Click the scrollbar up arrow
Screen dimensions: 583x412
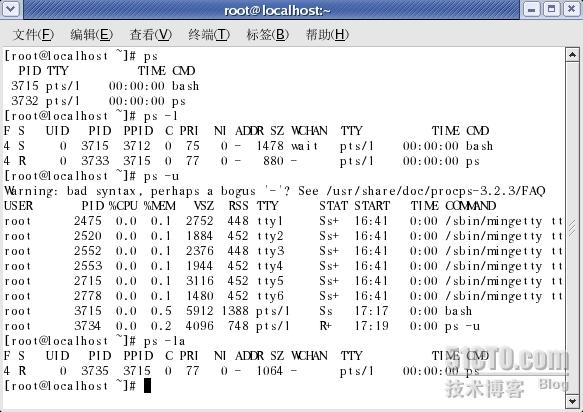point(573,55)
